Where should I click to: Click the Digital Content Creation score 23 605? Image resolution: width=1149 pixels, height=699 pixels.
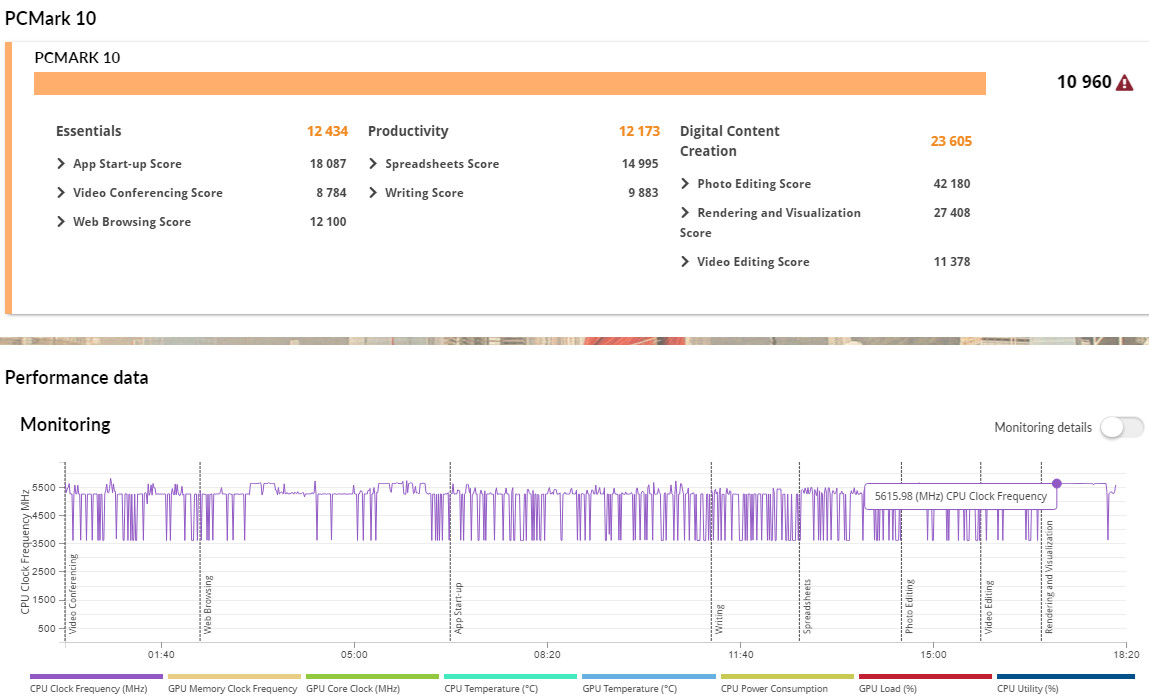tap(951, 141)
